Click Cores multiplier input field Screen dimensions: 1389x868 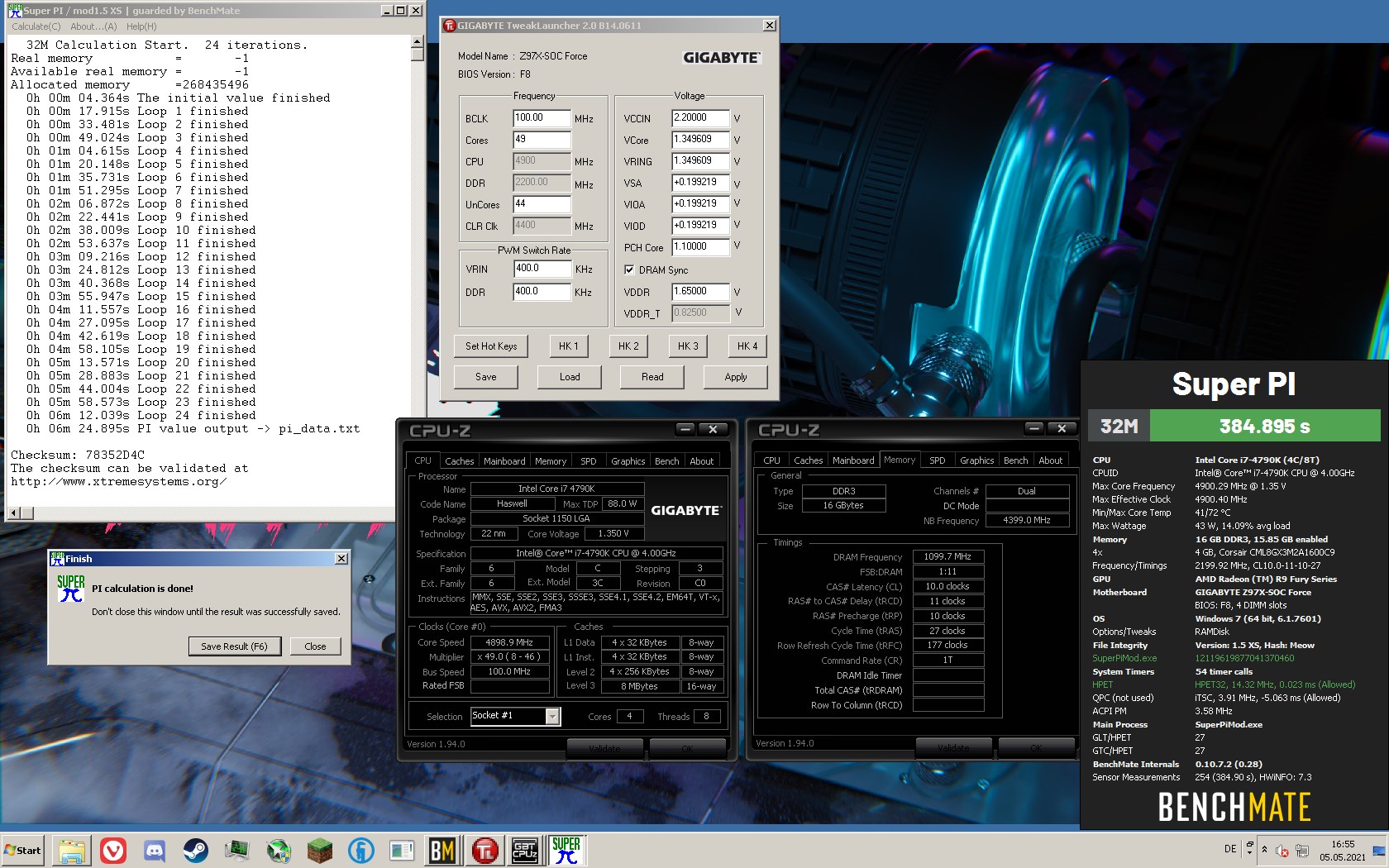point(542,140)
